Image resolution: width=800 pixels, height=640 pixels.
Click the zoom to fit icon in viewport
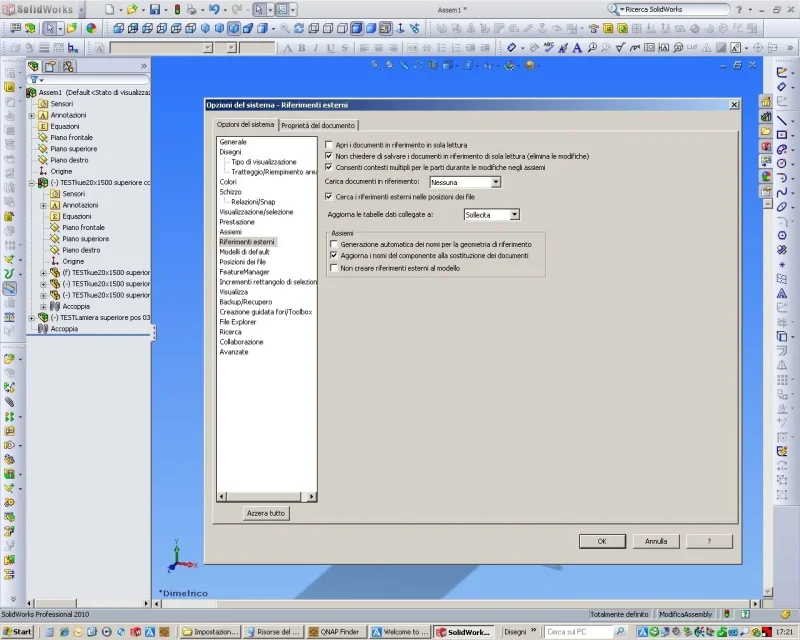[376, 65]
